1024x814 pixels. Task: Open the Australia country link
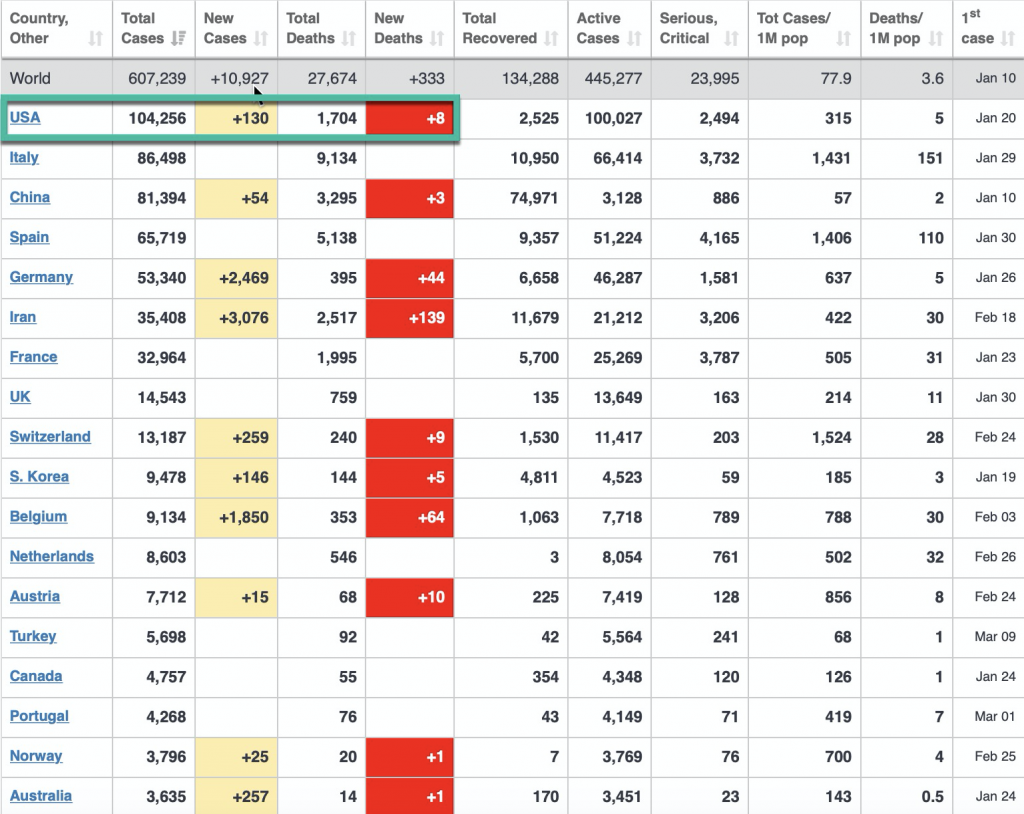pos(41,796)
